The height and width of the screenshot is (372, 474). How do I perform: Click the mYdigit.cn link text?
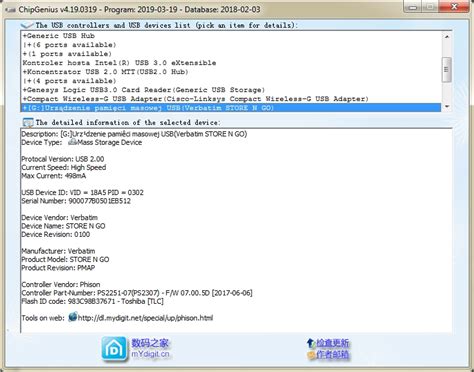pyautogui.click(x=150, y=354)
